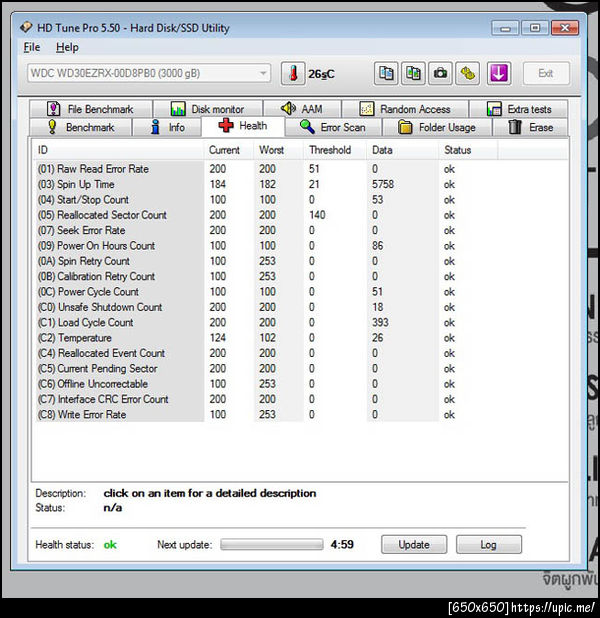Click the ID column header
Screen dimensions: 600x618
coord(118,150)
